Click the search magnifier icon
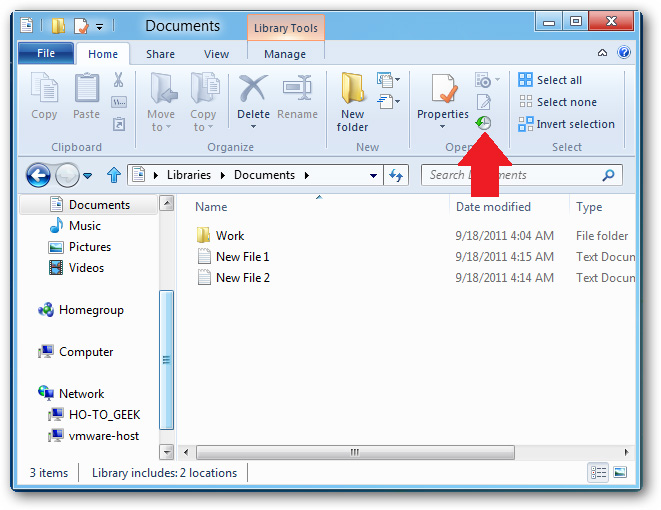 click(608, 175)
